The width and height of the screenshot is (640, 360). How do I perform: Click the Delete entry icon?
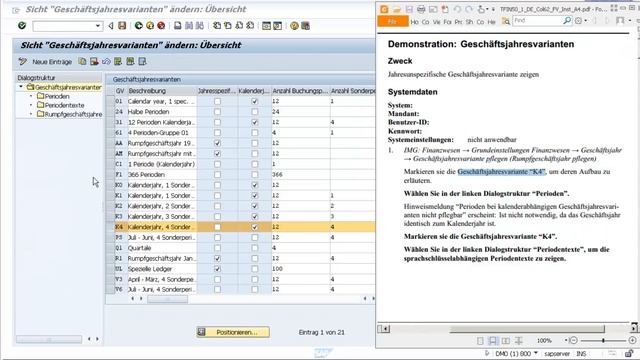pyautogui.click(x=94, y=62)
